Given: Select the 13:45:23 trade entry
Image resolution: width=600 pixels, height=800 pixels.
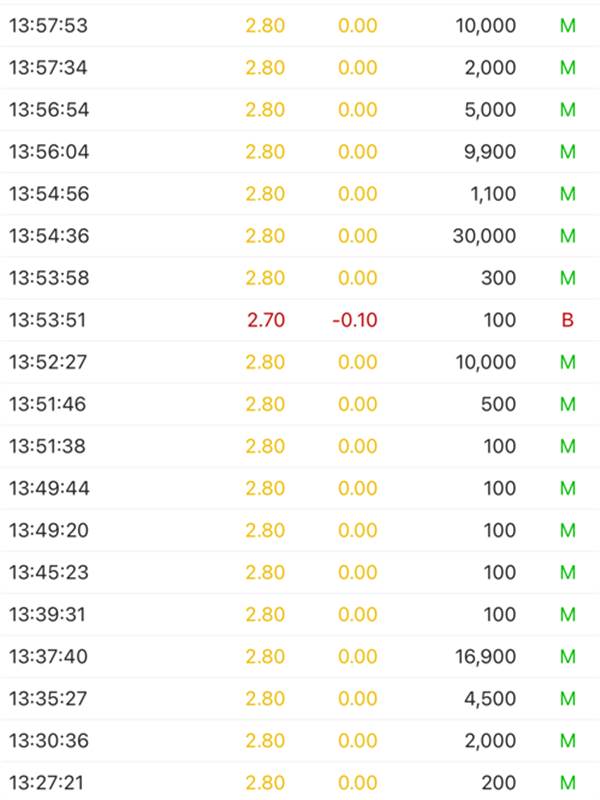Looking at the screenshot, I should click(300, 572).
